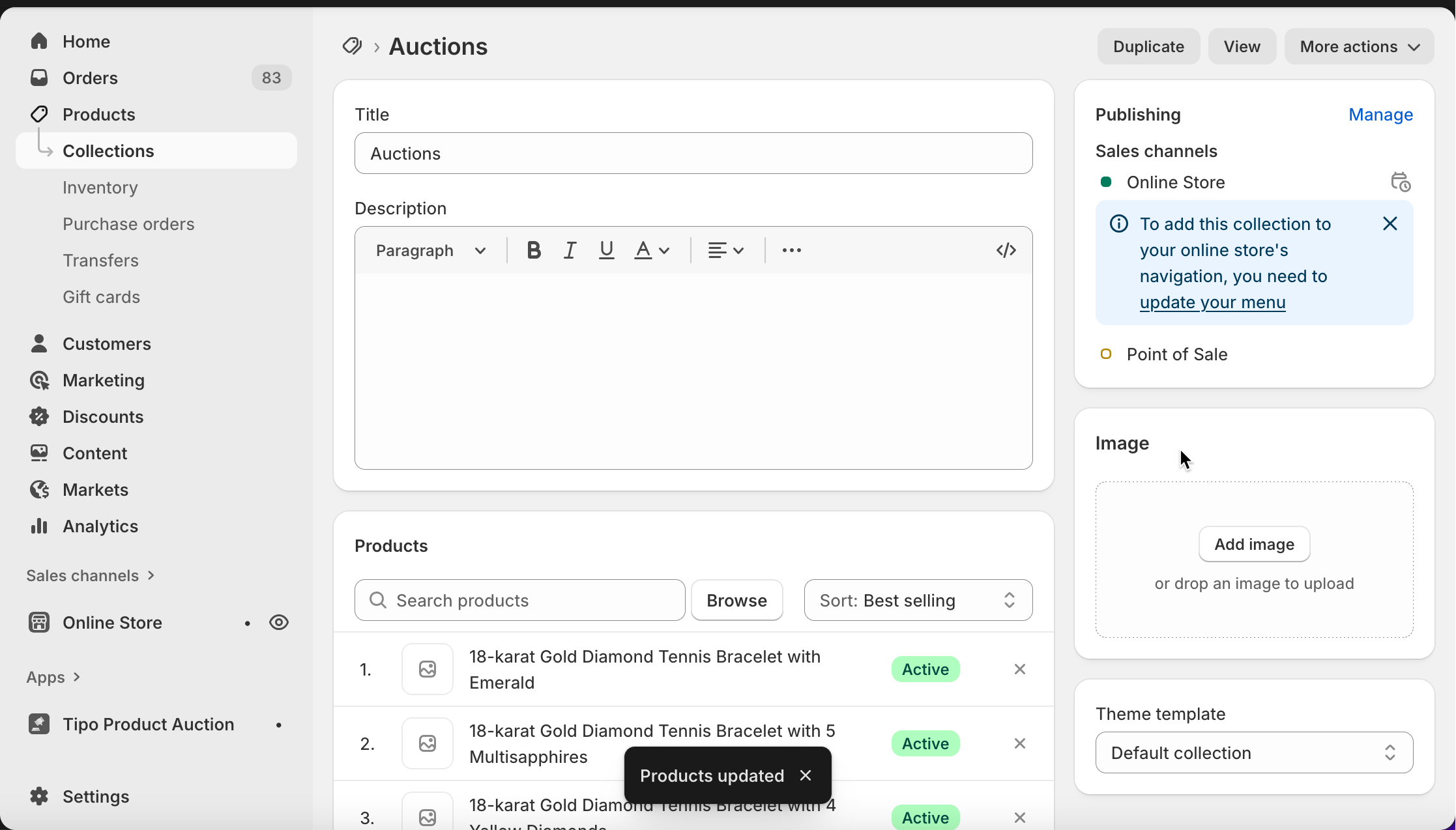Screen dimensions: 1456x830
Task: Expand the More actions dropdown
Action: tap(1359, 46)
